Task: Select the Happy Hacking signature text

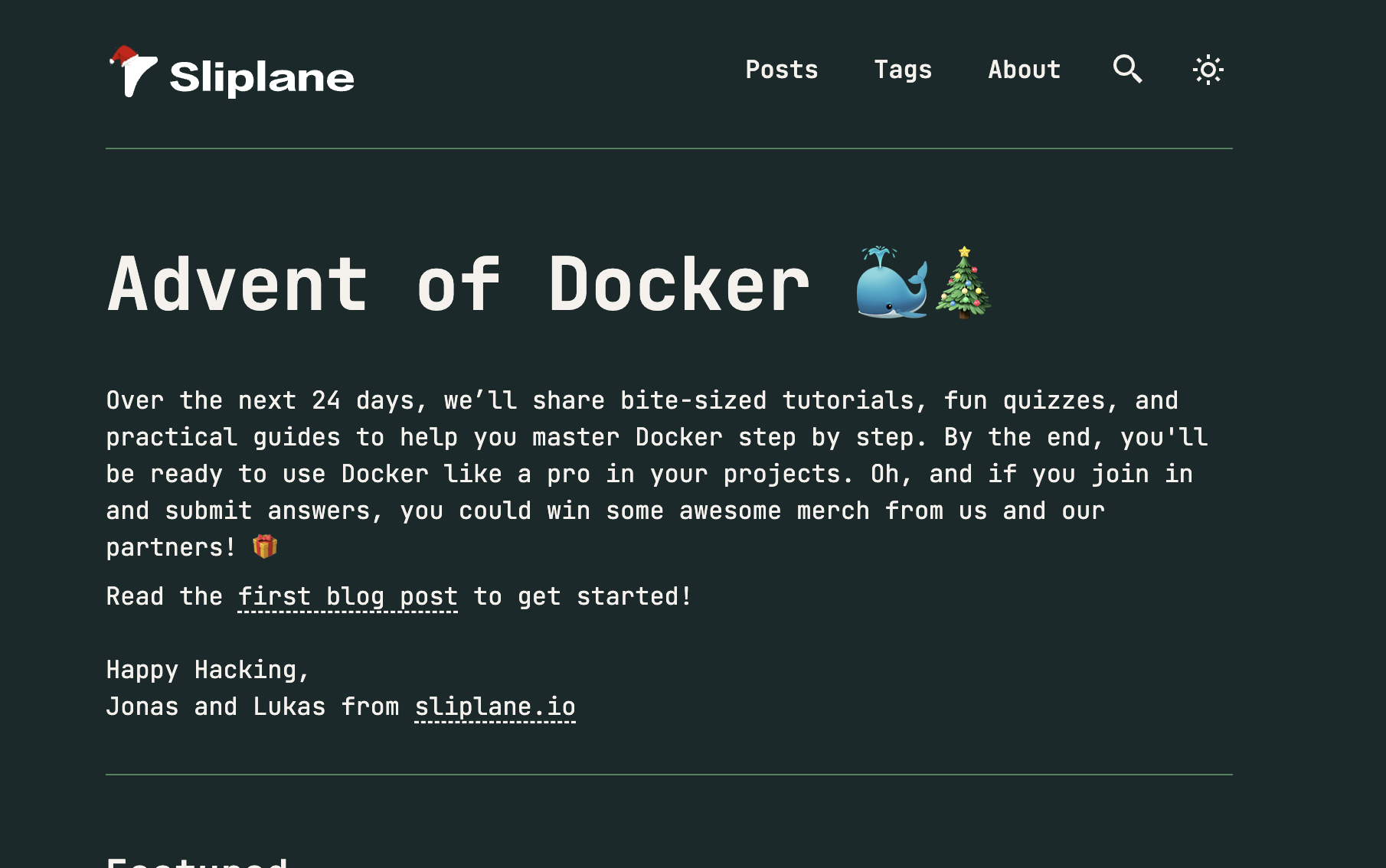Action: 208,670
